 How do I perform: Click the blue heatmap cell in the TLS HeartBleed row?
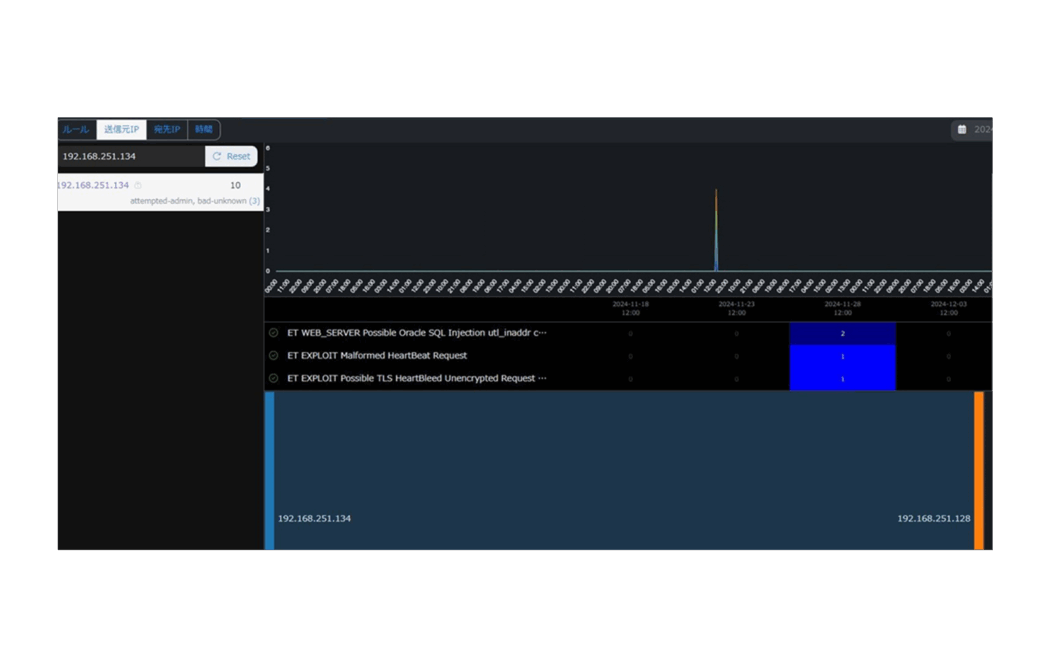pos(842,379)
